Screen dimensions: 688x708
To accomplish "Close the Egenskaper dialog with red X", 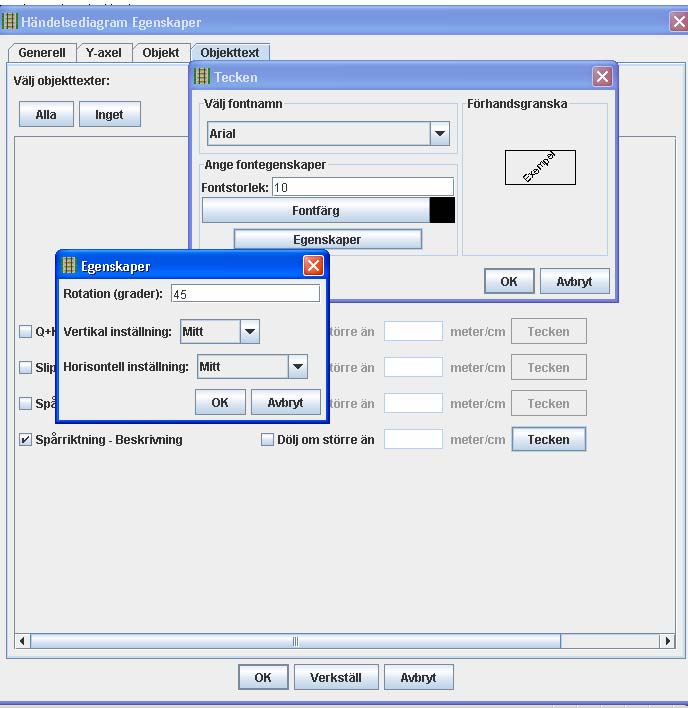I will coord(313,266).
